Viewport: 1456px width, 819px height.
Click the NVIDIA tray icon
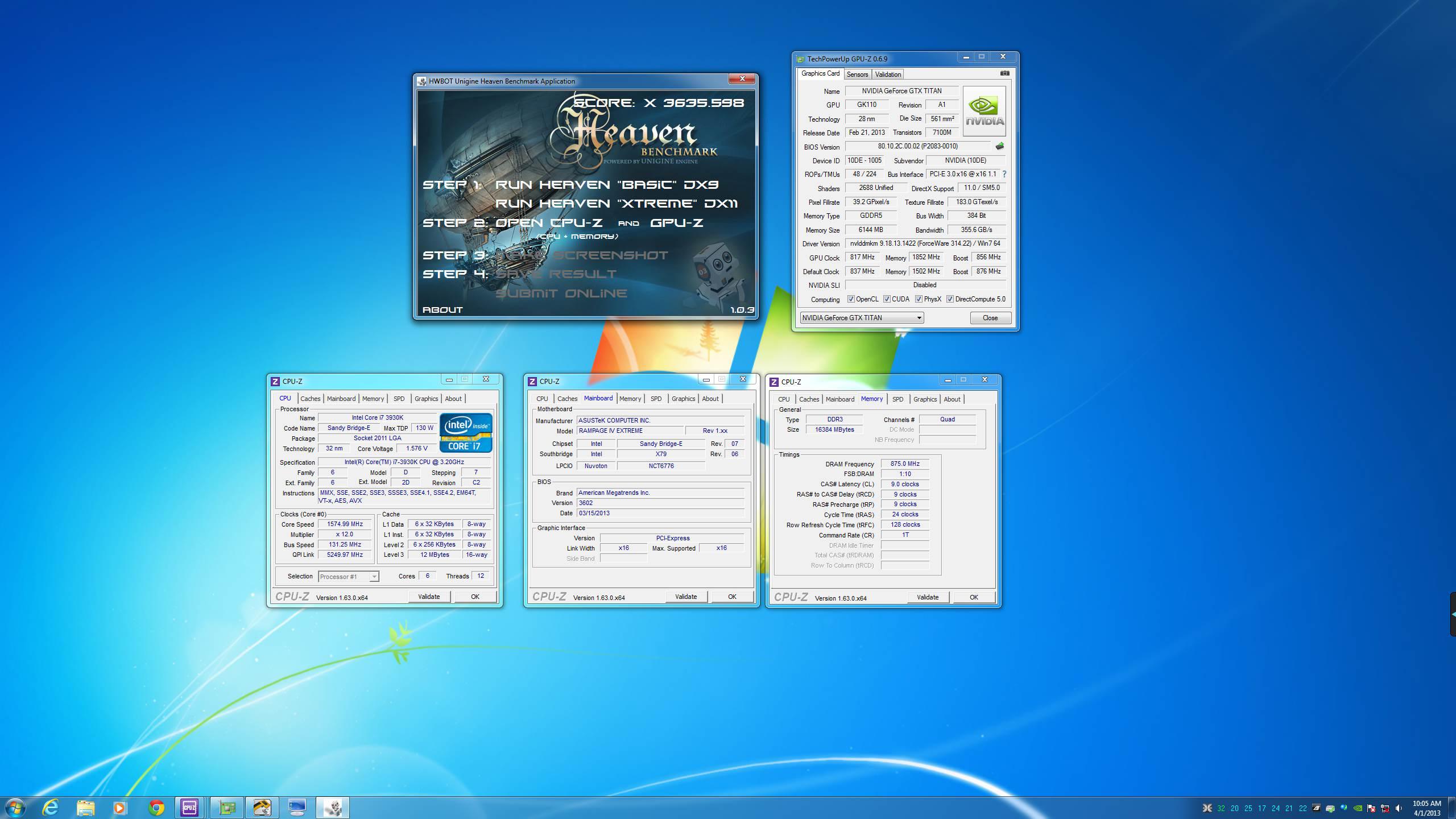(1357, 808)
